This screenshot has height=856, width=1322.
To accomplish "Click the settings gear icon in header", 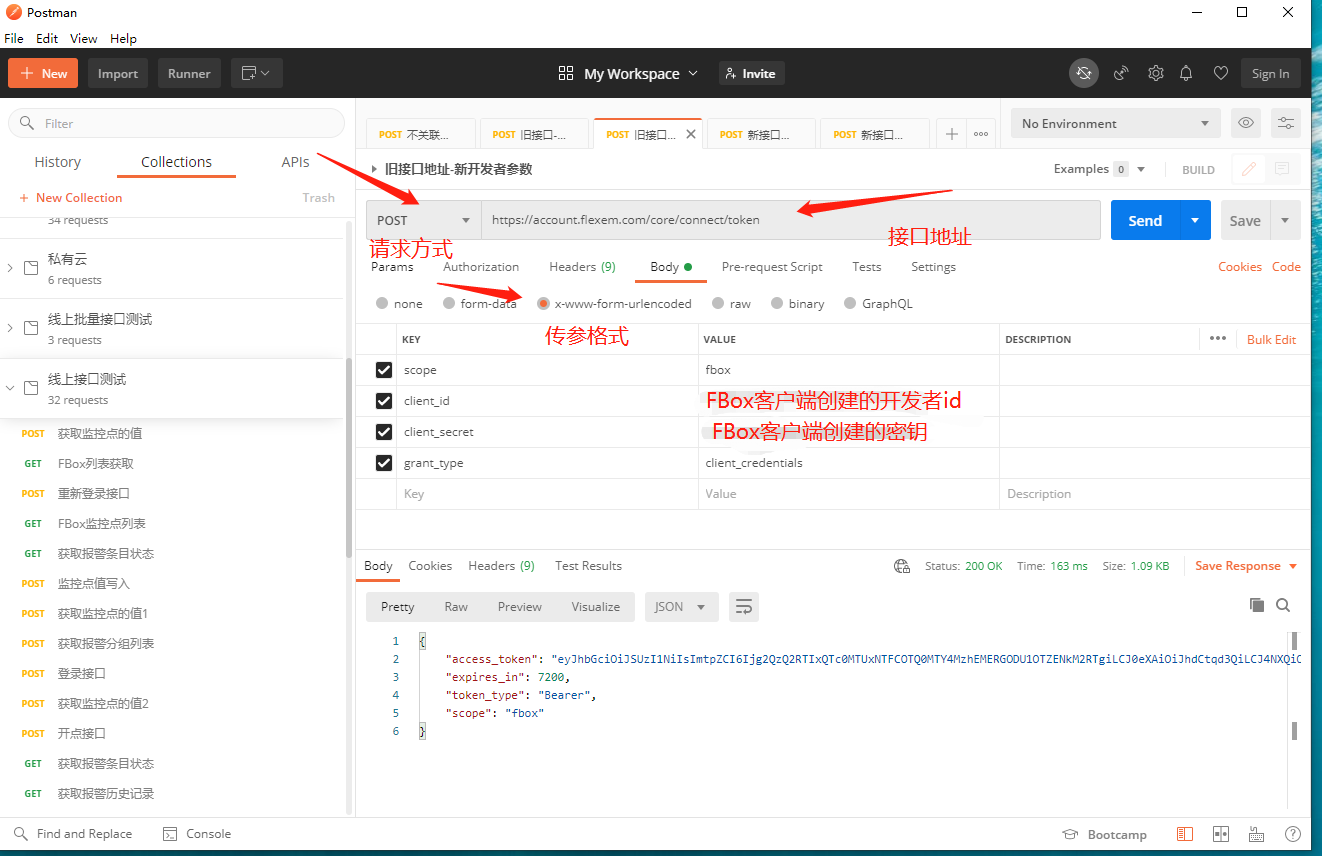I will 1155,73.
